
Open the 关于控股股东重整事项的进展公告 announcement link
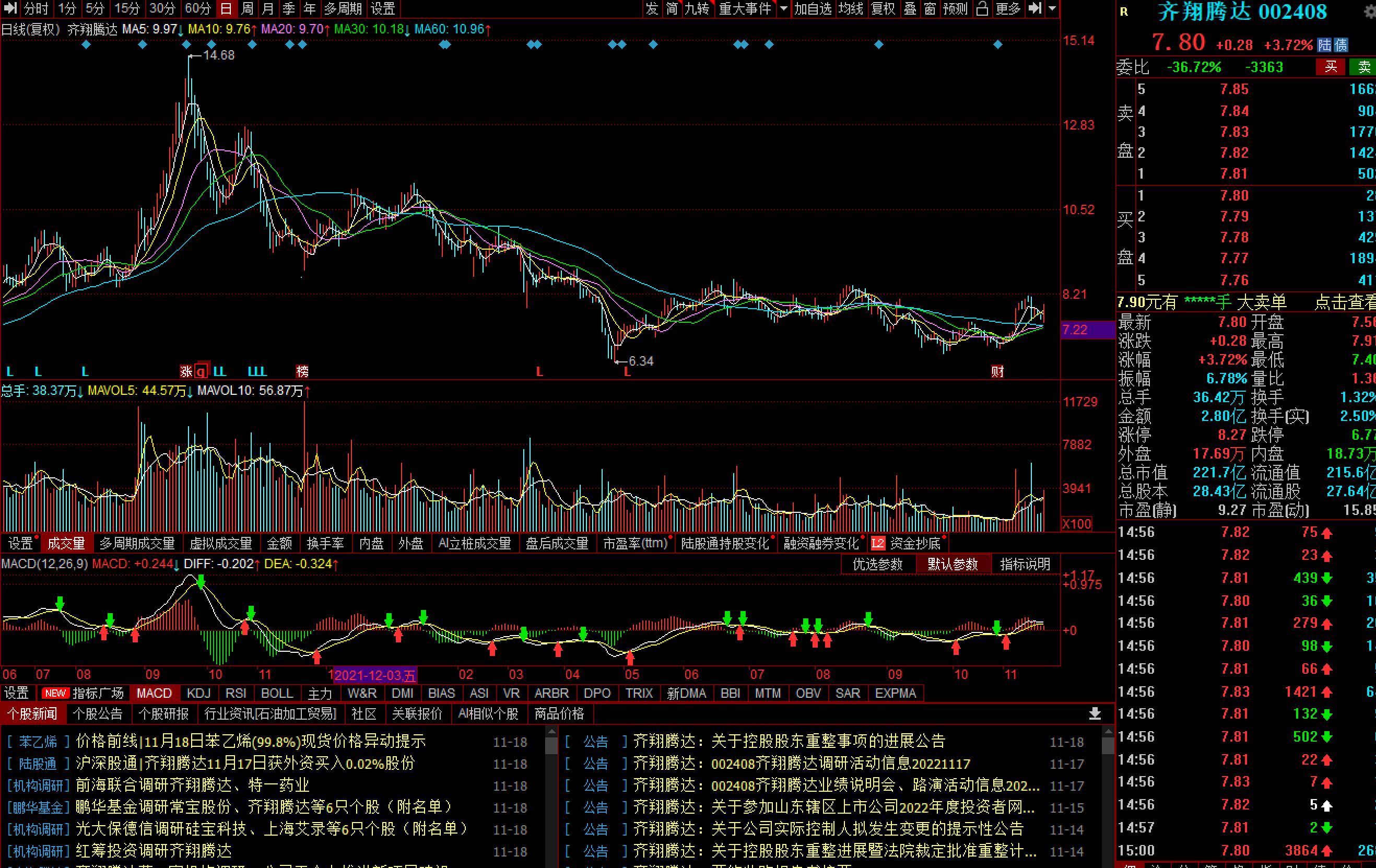point(829,741)
